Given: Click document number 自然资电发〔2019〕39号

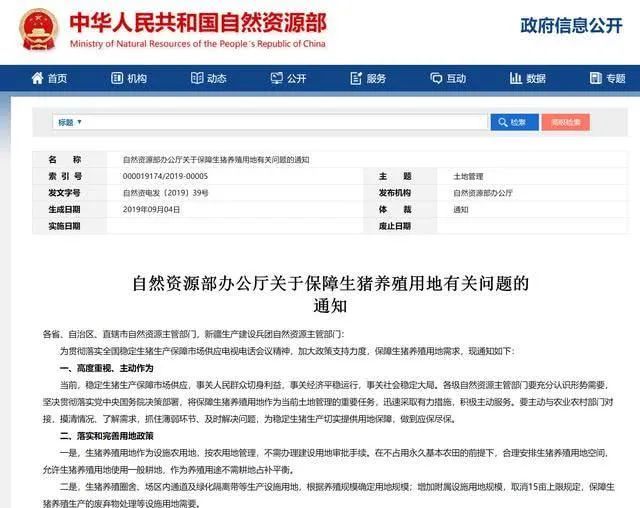Looking at the screenshot, I should pos(165,193).
